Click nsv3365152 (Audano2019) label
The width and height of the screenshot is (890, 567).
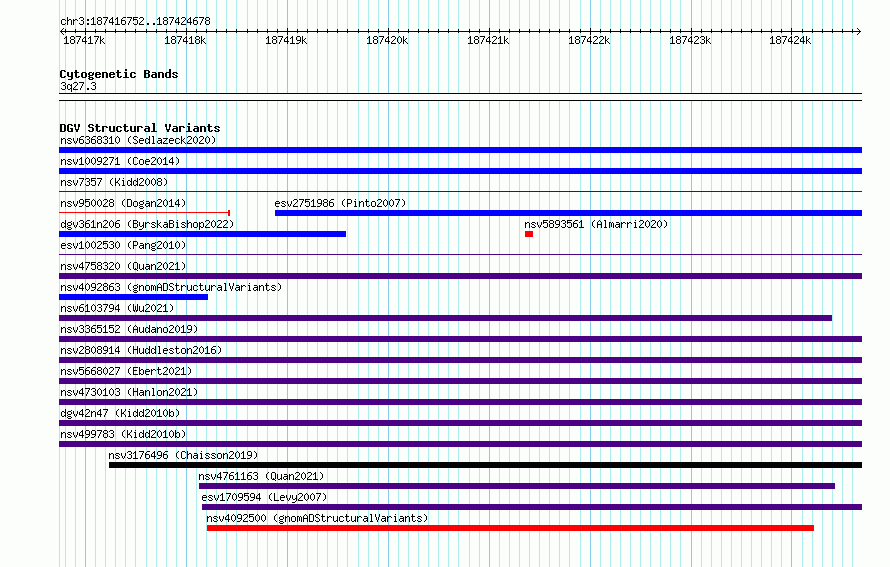(129, 329)
